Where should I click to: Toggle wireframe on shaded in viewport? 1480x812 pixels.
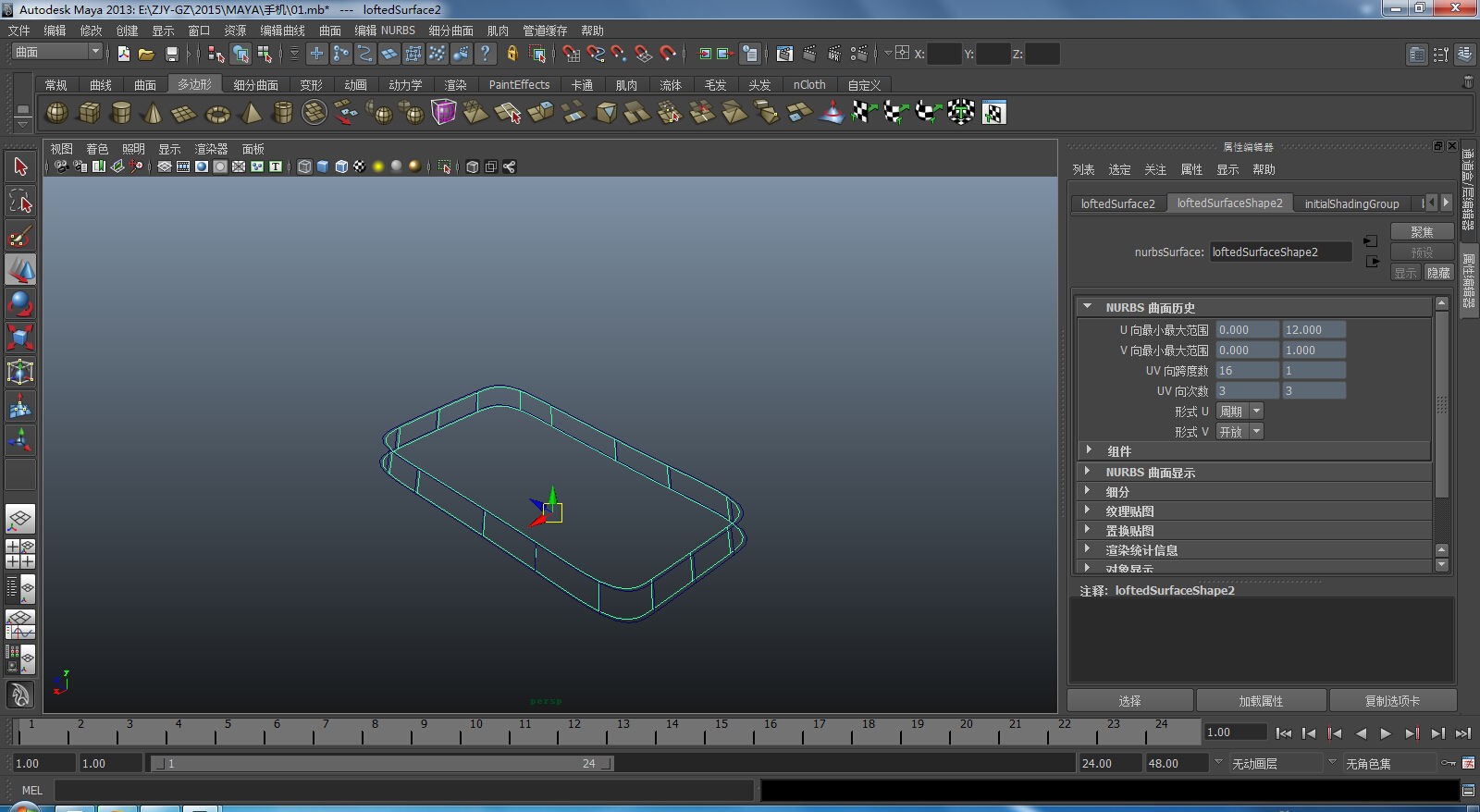[341, 166]
